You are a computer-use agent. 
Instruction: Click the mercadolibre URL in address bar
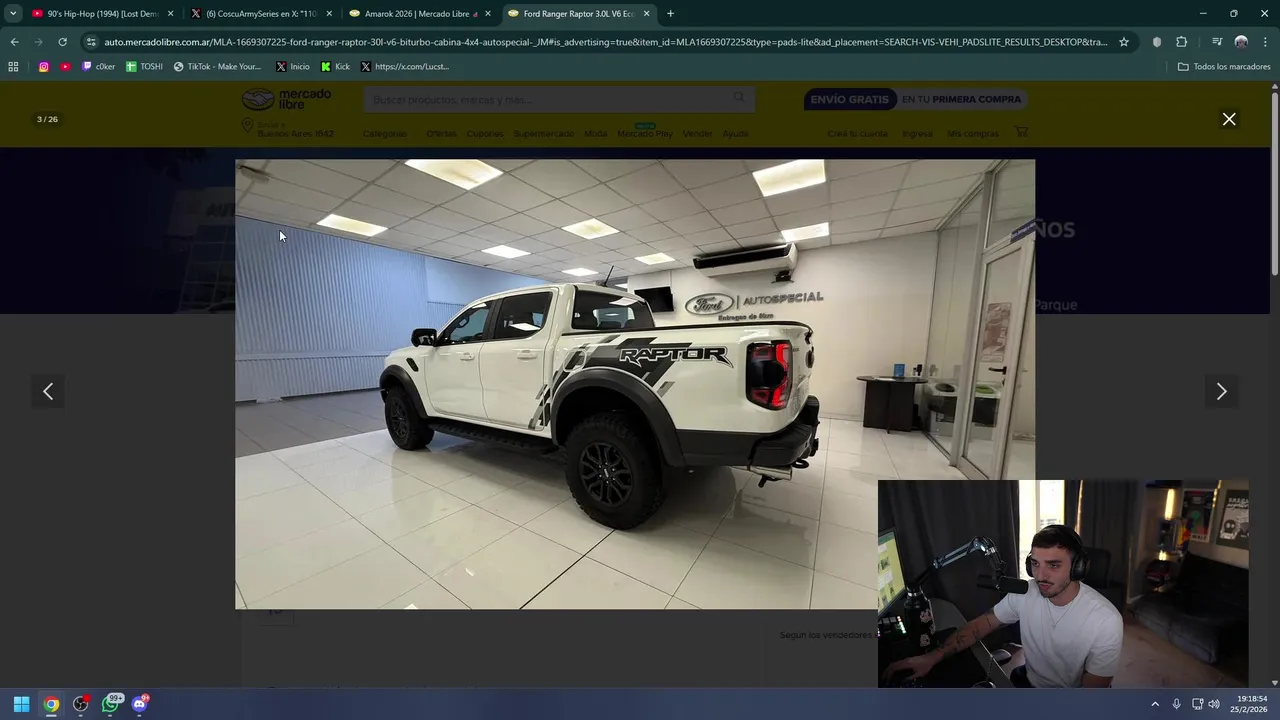(605, 42)
